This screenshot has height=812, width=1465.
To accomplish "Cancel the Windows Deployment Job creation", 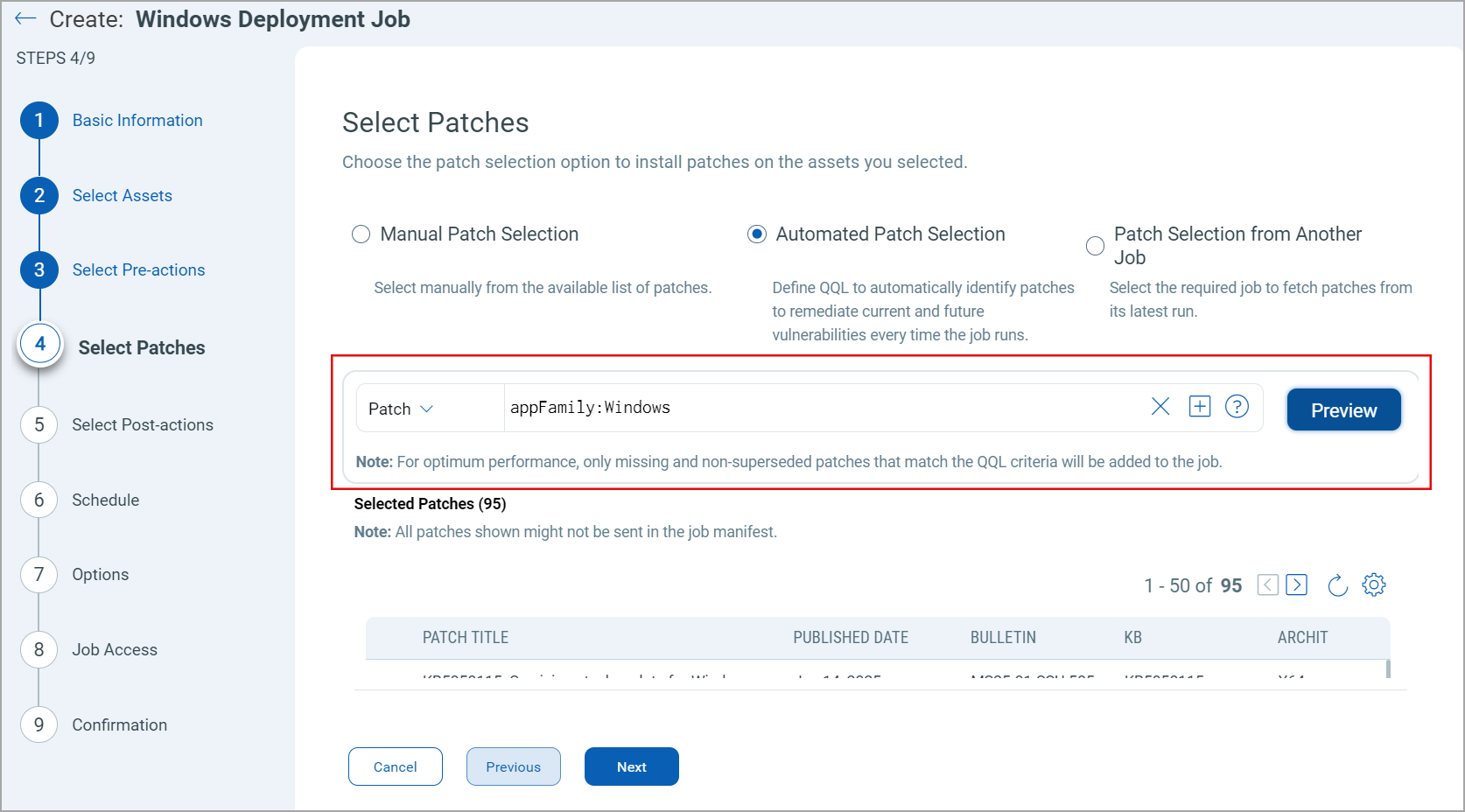I will pos(395,766).
